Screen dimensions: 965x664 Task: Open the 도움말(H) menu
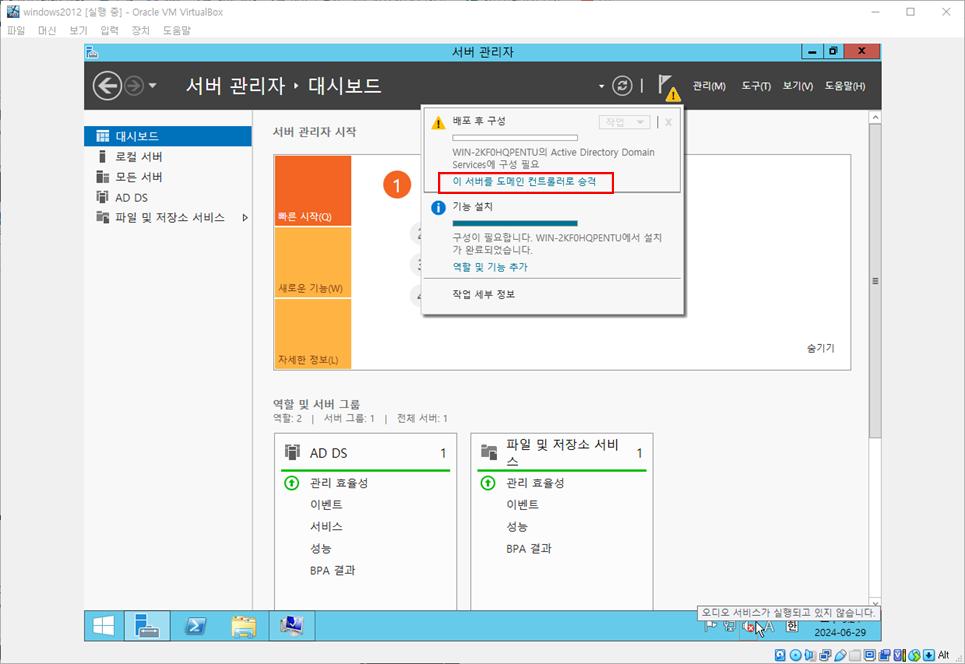tap(845, 86)
